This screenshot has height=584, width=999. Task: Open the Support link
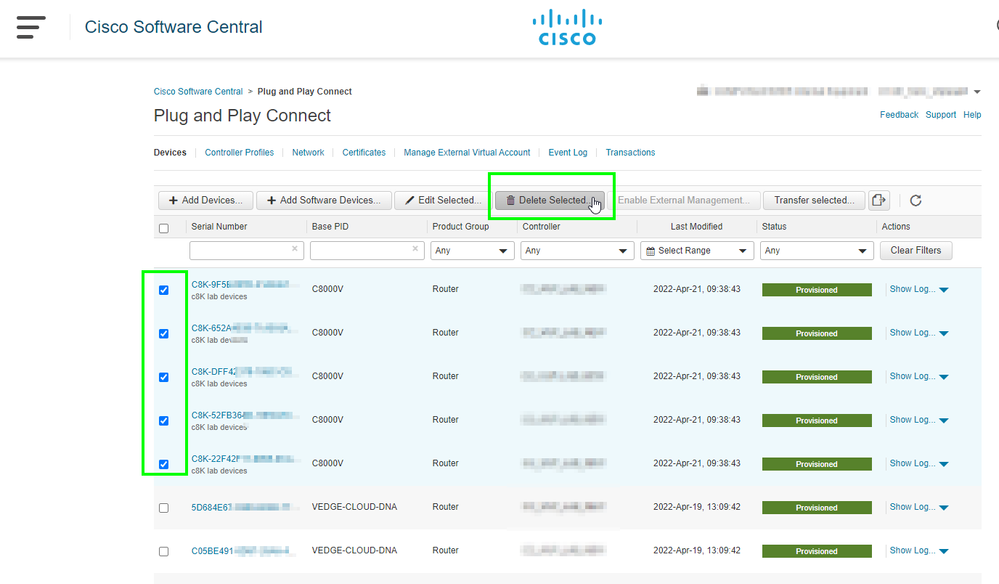tap(940, 115)
